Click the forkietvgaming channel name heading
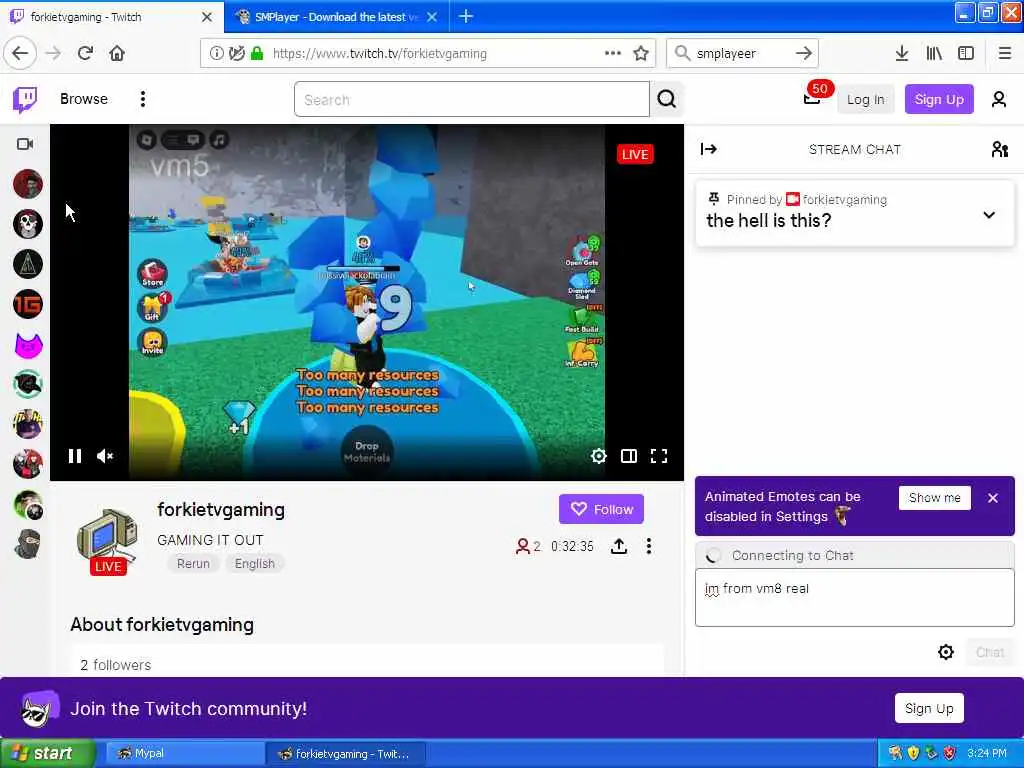 (x=221, y=510)
